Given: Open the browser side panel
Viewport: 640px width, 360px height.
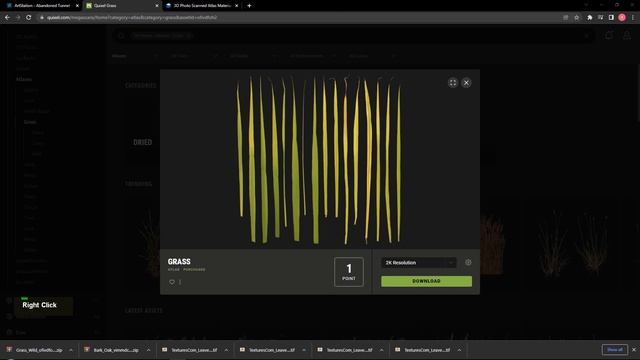Looking at the screenshot, I should coord(611,18).
